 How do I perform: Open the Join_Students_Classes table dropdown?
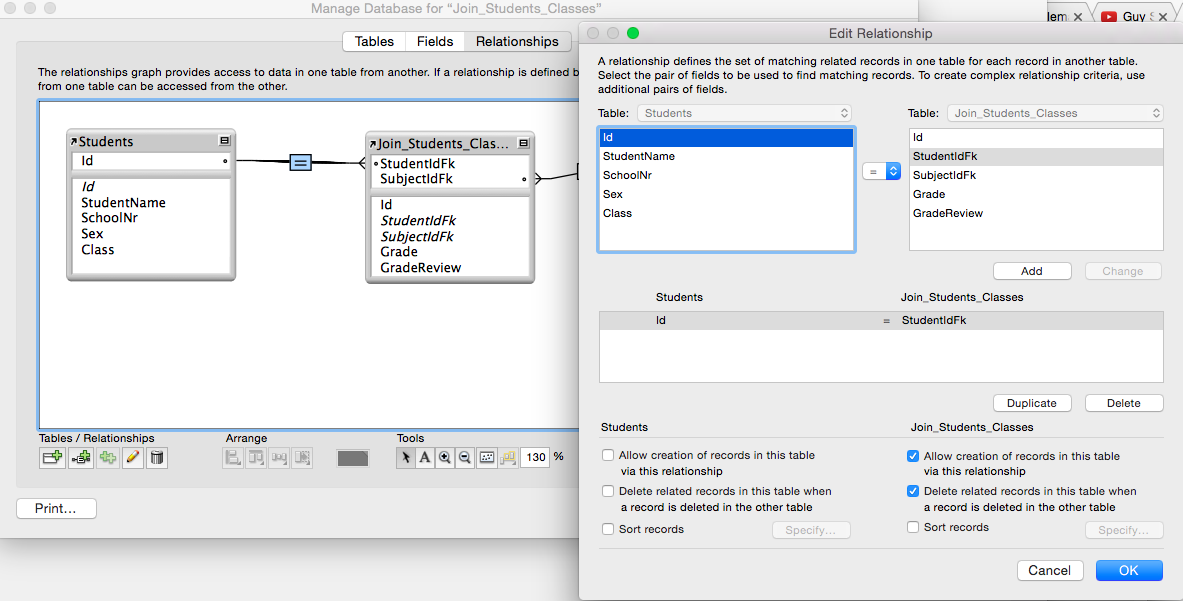(1055, 113)
